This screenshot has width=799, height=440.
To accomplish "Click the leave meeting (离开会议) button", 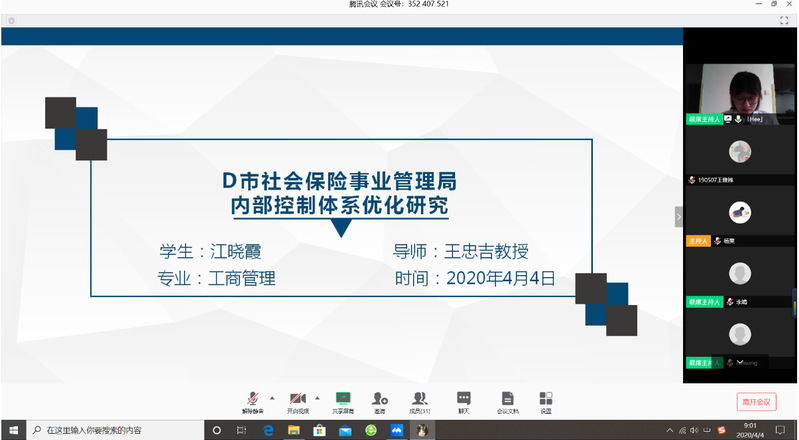I will coord(756,401).
